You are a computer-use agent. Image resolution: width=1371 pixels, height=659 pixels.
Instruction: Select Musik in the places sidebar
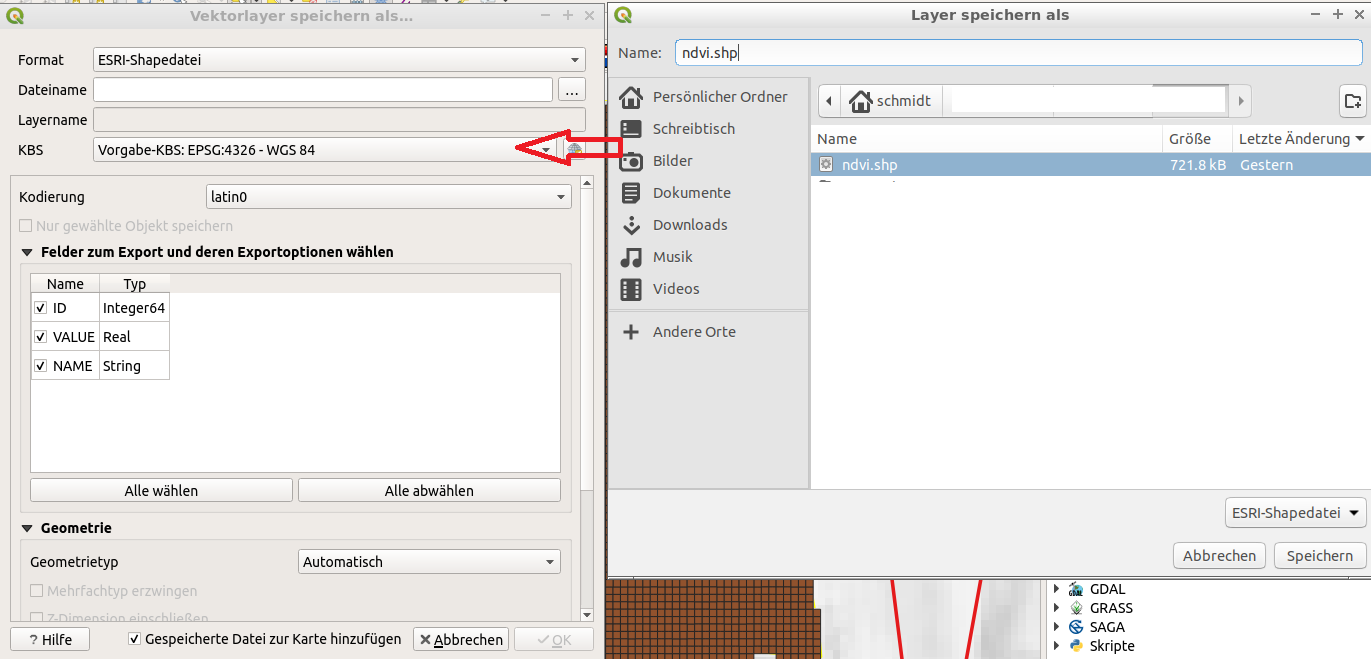point(672,257)
